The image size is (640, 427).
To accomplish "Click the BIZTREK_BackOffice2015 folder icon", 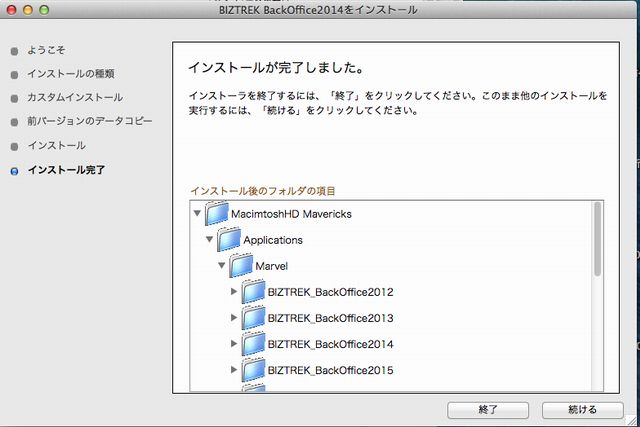I will coord(253,370).
